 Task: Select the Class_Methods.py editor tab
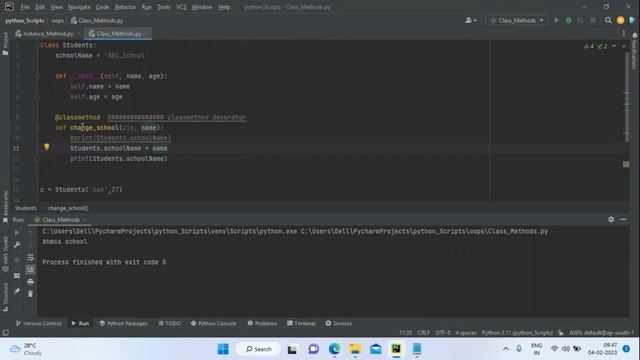118,33
